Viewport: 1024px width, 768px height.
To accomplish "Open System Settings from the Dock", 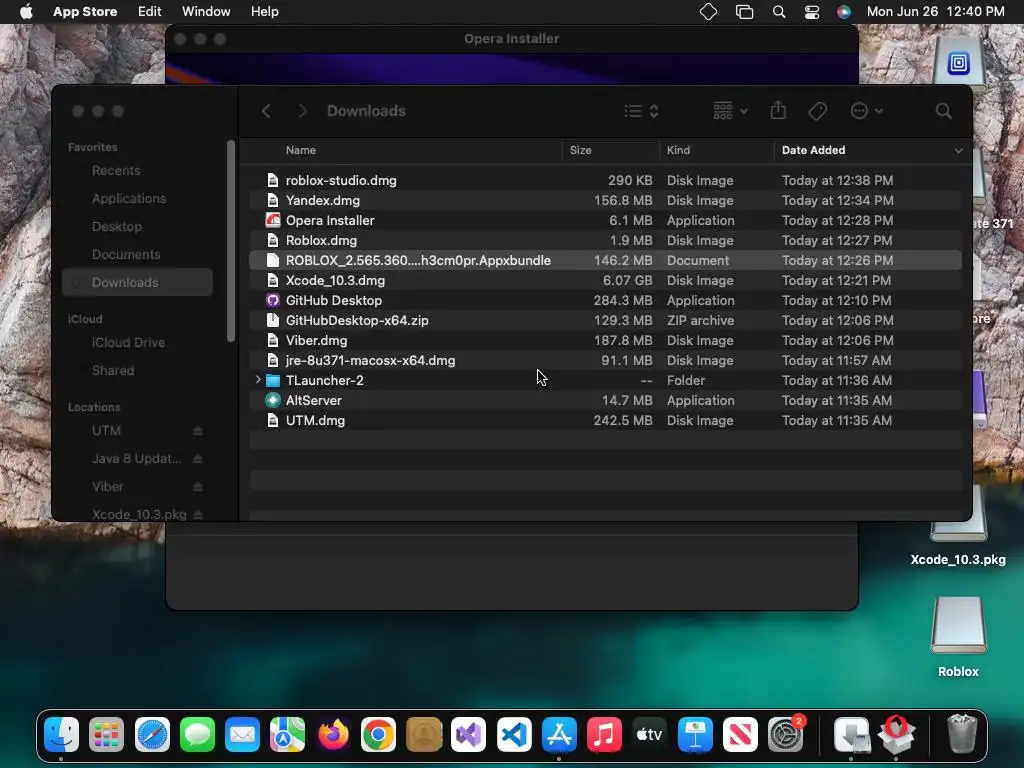I will (x=786, y=735).
